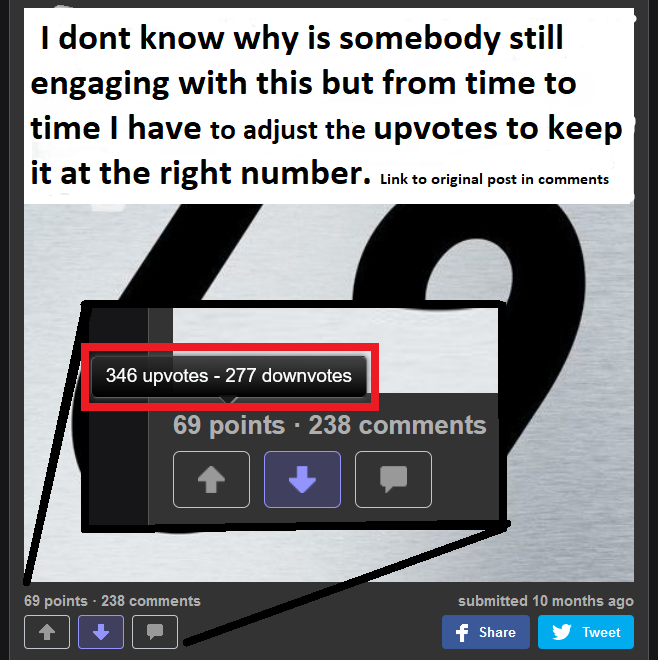Viewport: 658px width, 660px height.
Task: Click the enlarged 69 points text in the inset
Action: pyautogui.click(x=229, y=425)
